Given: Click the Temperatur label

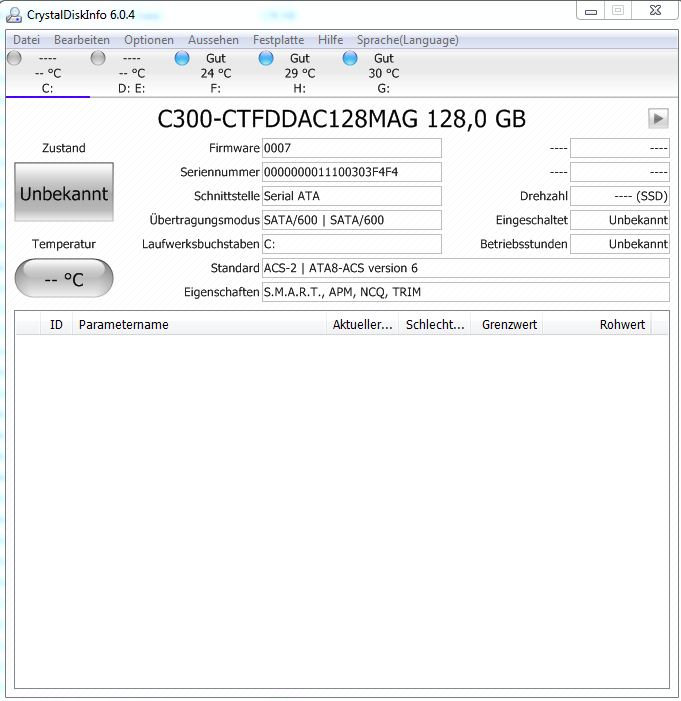Looking at the screenshot, I should pos(64,244).
